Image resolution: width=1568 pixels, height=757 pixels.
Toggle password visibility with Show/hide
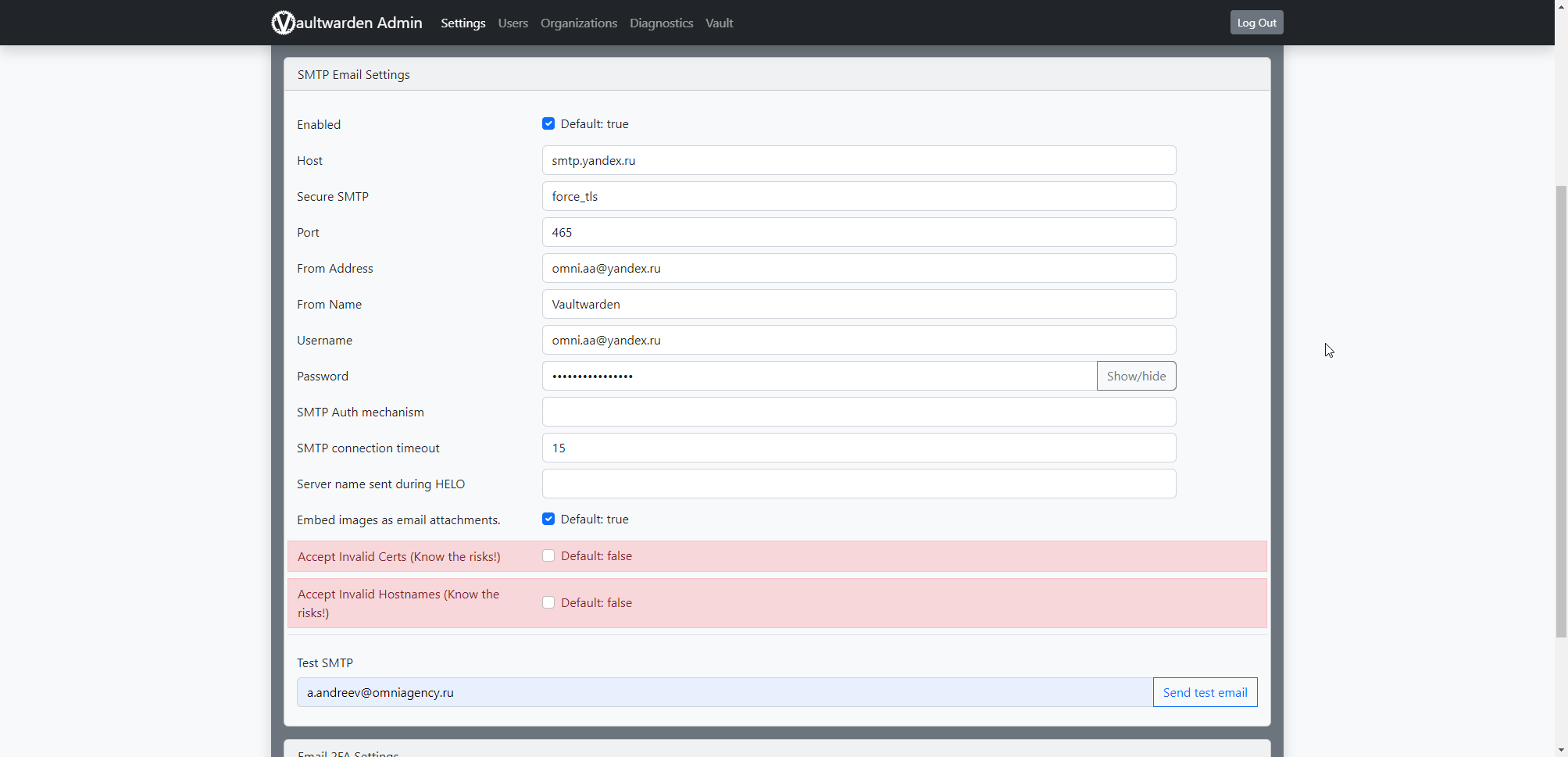(1136, 376)
